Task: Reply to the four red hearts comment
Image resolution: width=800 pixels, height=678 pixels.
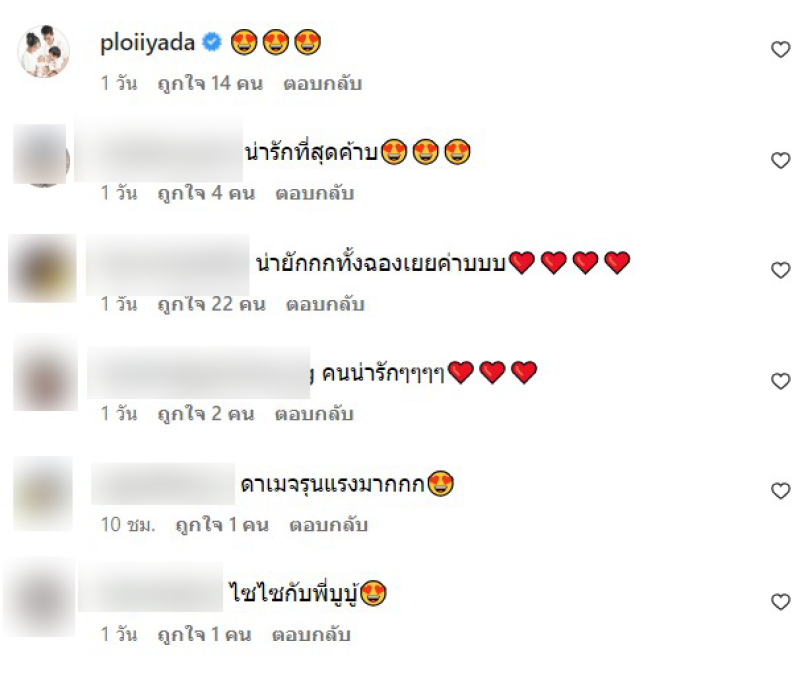Action: click(x=325, y=304)
